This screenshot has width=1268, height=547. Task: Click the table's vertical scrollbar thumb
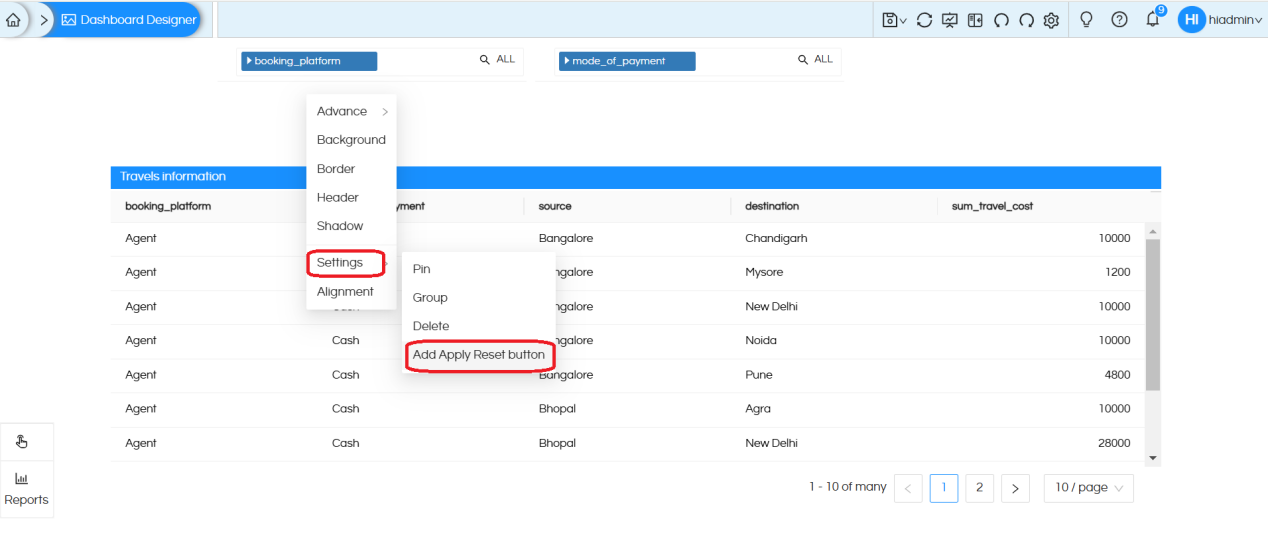1152,315
